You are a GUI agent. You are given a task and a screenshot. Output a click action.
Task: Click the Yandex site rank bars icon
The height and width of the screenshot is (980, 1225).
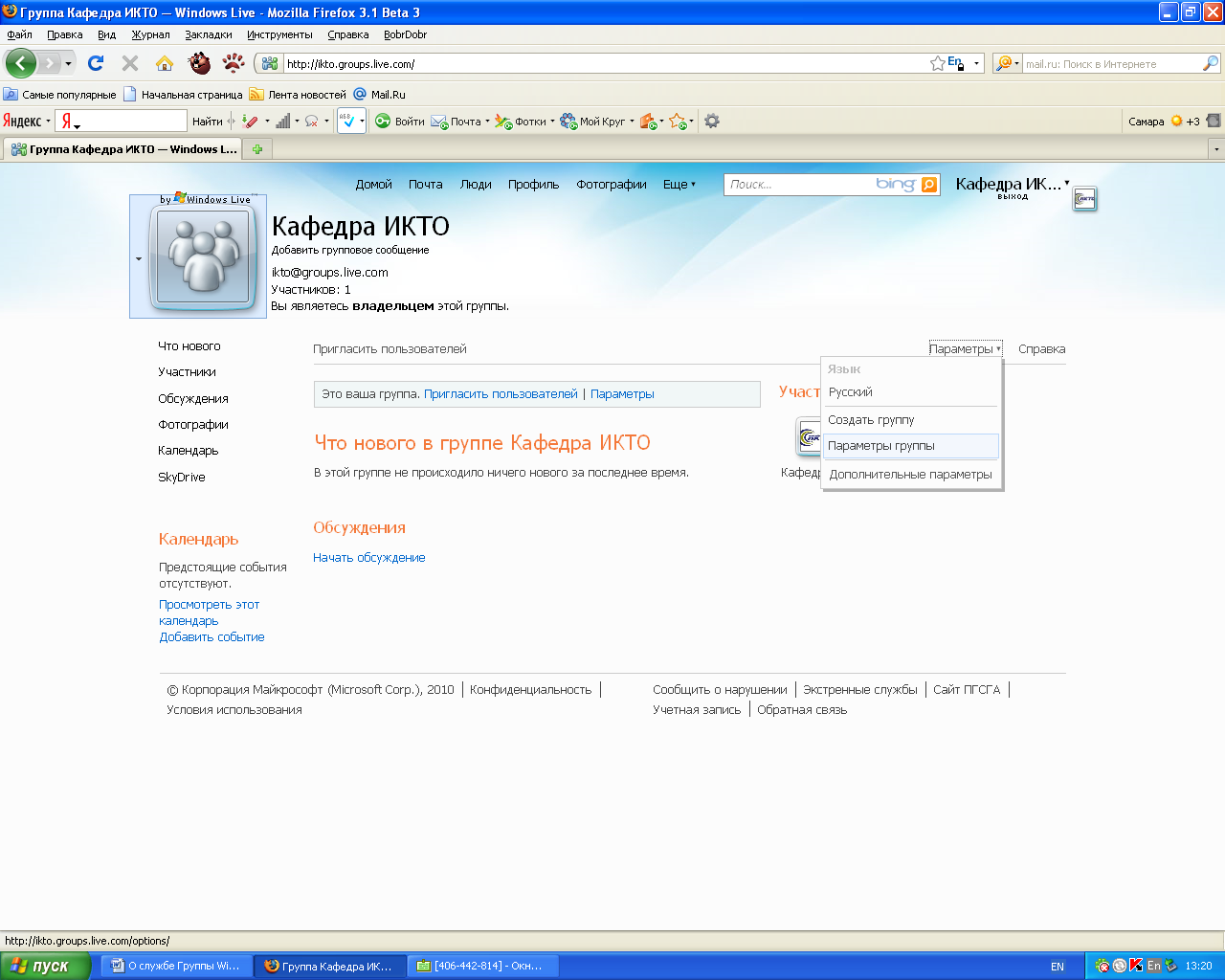click(283, 122)
